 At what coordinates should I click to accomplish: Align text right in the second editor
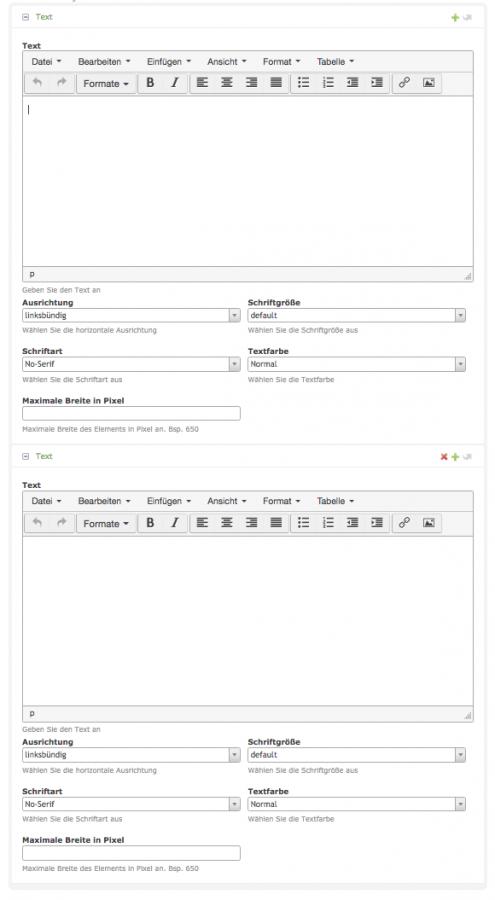pyautogui.click(x=252, y=522)
